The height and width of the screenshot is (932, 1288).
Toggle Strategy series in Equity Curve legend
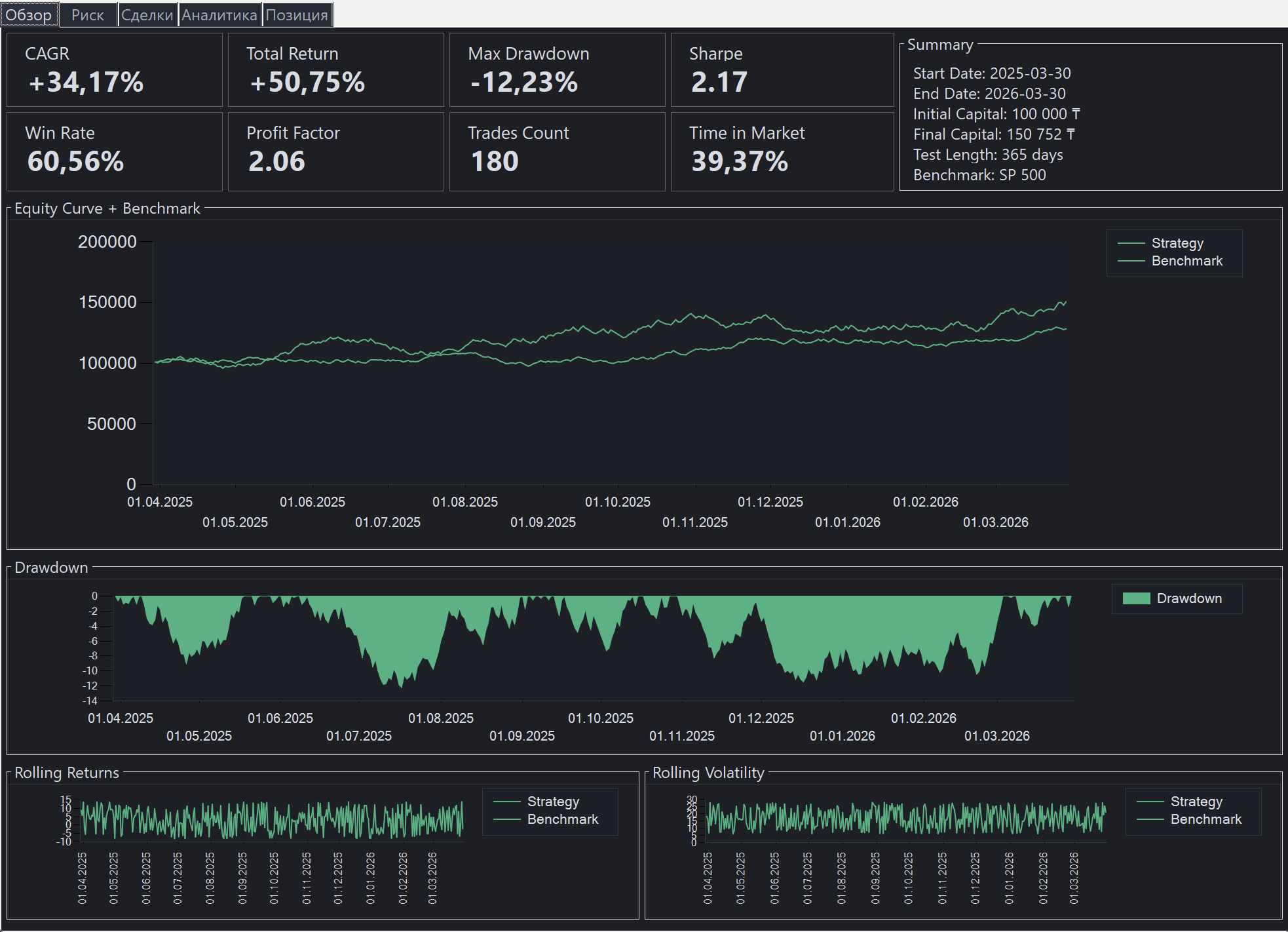[1177, 243]
